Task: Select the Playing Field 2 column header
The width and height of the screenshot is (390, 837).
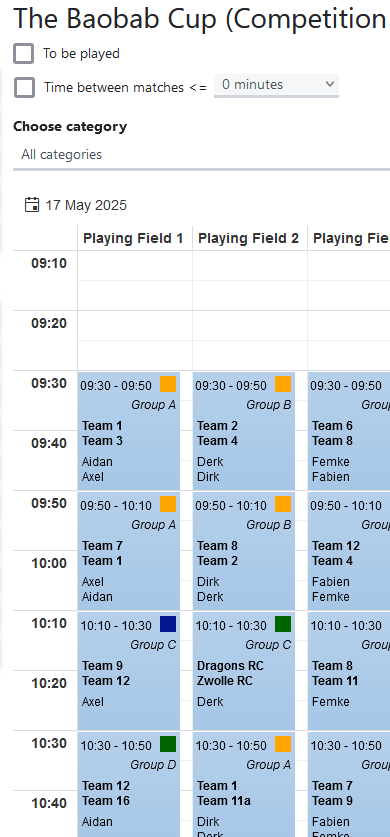Action: click(x=249, y=238)
